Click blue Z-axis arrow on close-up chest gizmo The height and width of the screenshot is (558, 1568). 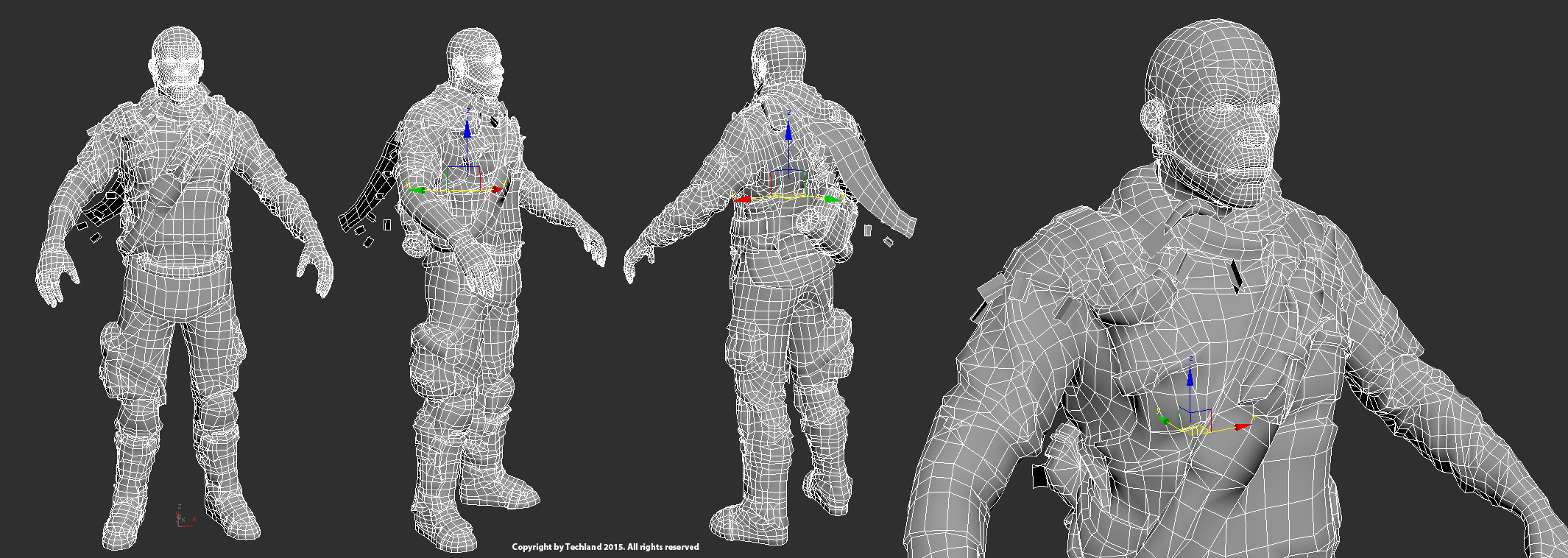tap(1190, 376)
